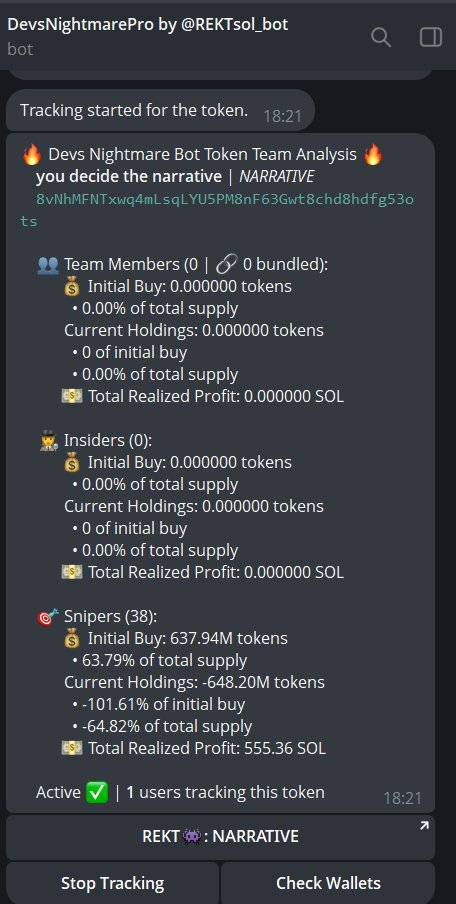Select the 'Tracking started for the token.' message

point(160,110)
